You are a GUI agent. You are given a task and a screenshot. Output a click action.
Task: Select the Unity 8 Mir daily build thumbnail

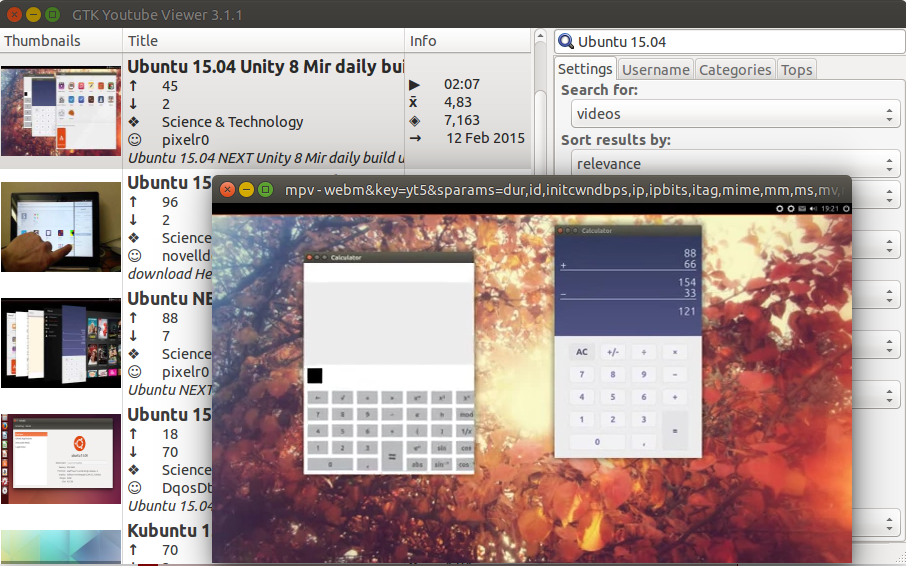pyautogui.click(x=61, y=111)
